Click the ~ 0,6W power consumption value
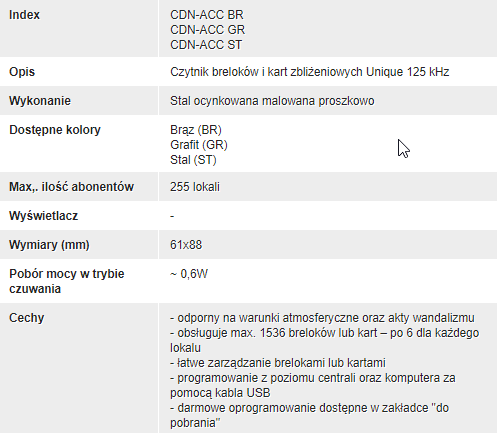 tap(189, 274)
